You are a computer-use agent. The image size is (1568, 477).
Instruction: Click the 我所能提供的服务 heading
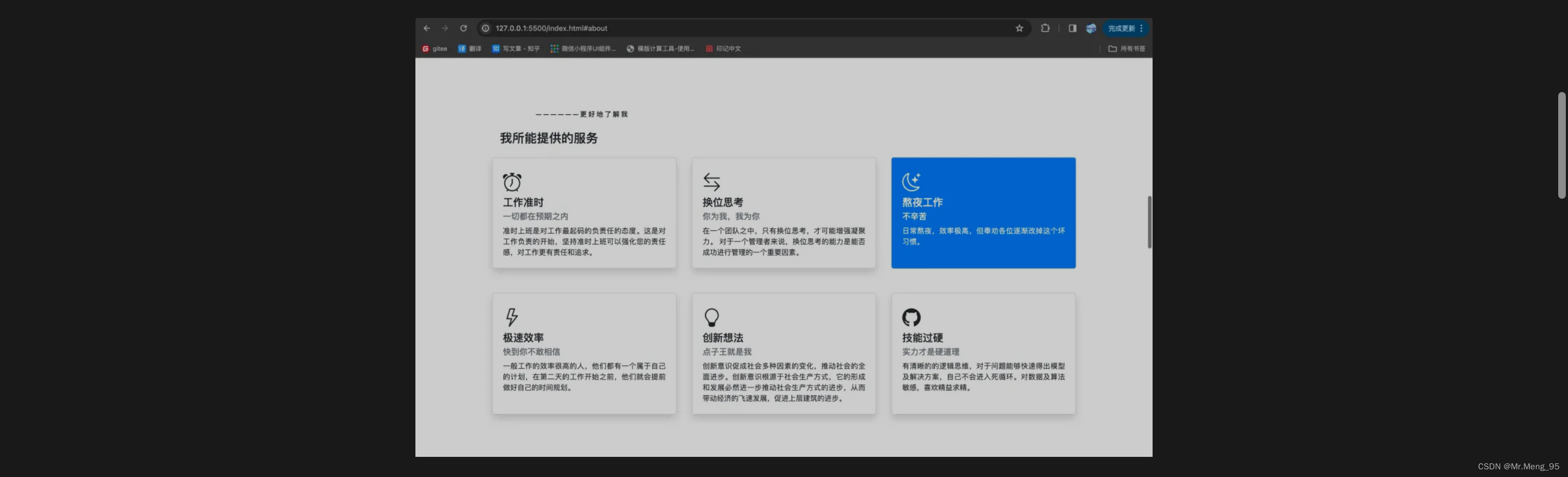(548, 138)
